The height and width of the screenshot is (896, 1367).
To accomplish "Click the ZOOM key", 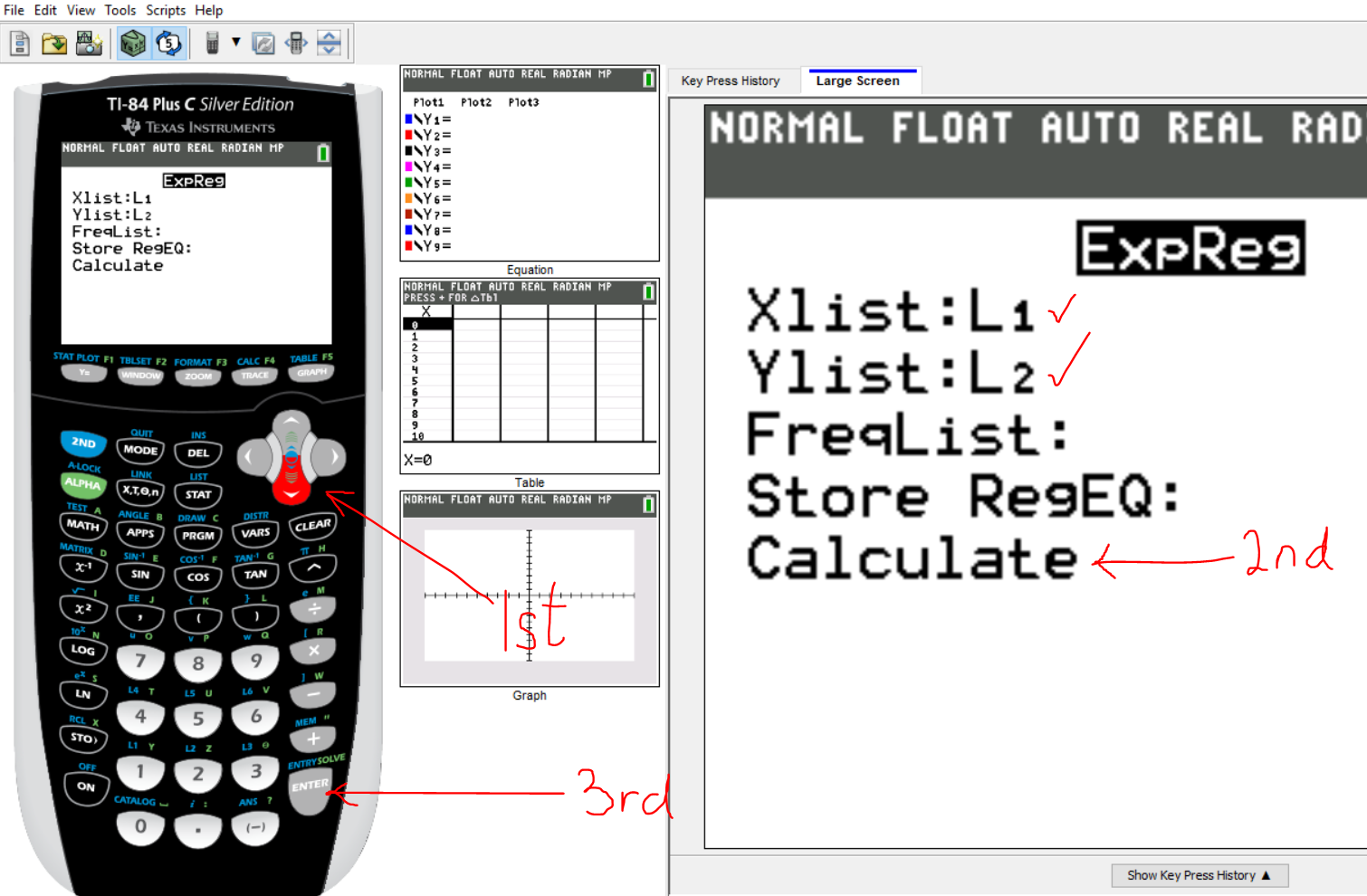I will (198, 377).
